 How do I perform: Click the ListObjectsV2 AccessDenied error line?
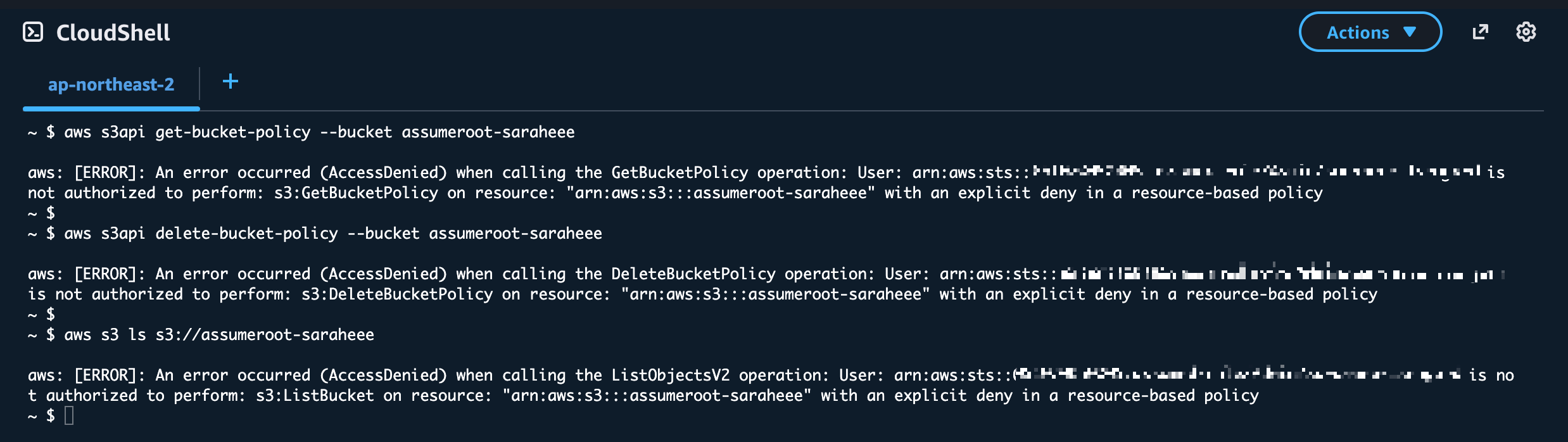click(771, 375)
